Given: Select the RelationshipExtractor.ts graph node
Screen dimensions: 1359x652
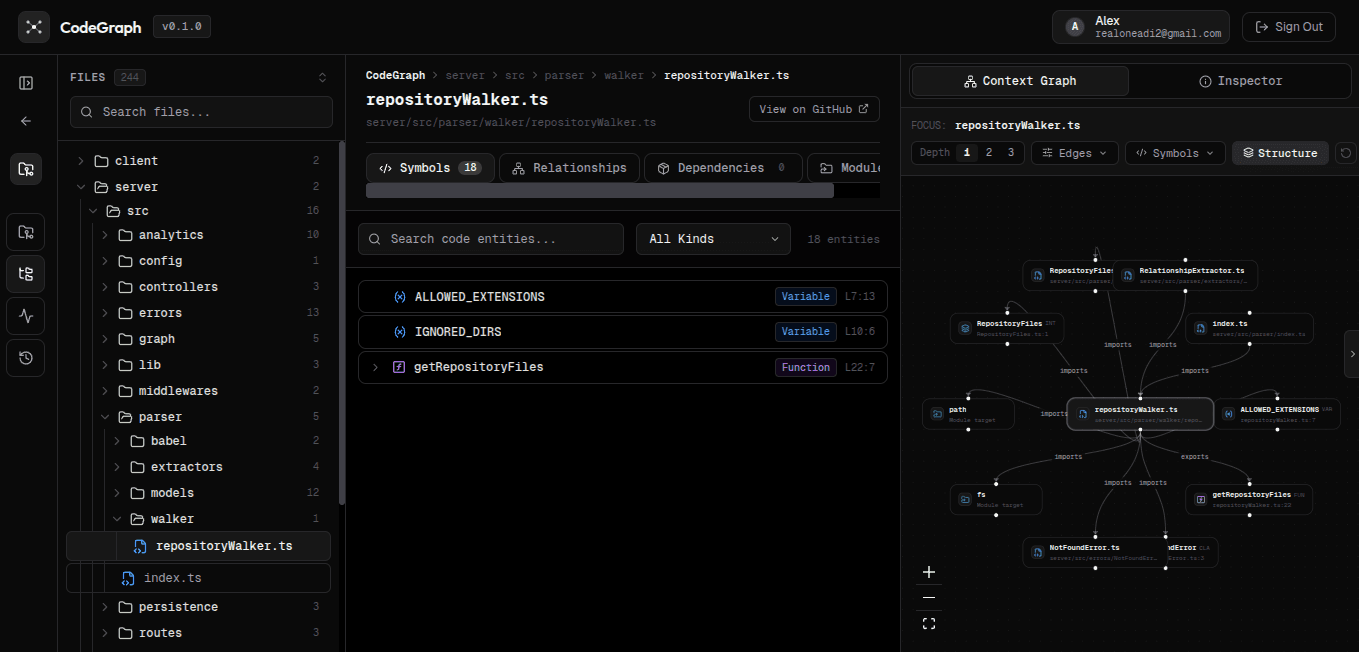Looking at the screenshot, I should 1185,275.
